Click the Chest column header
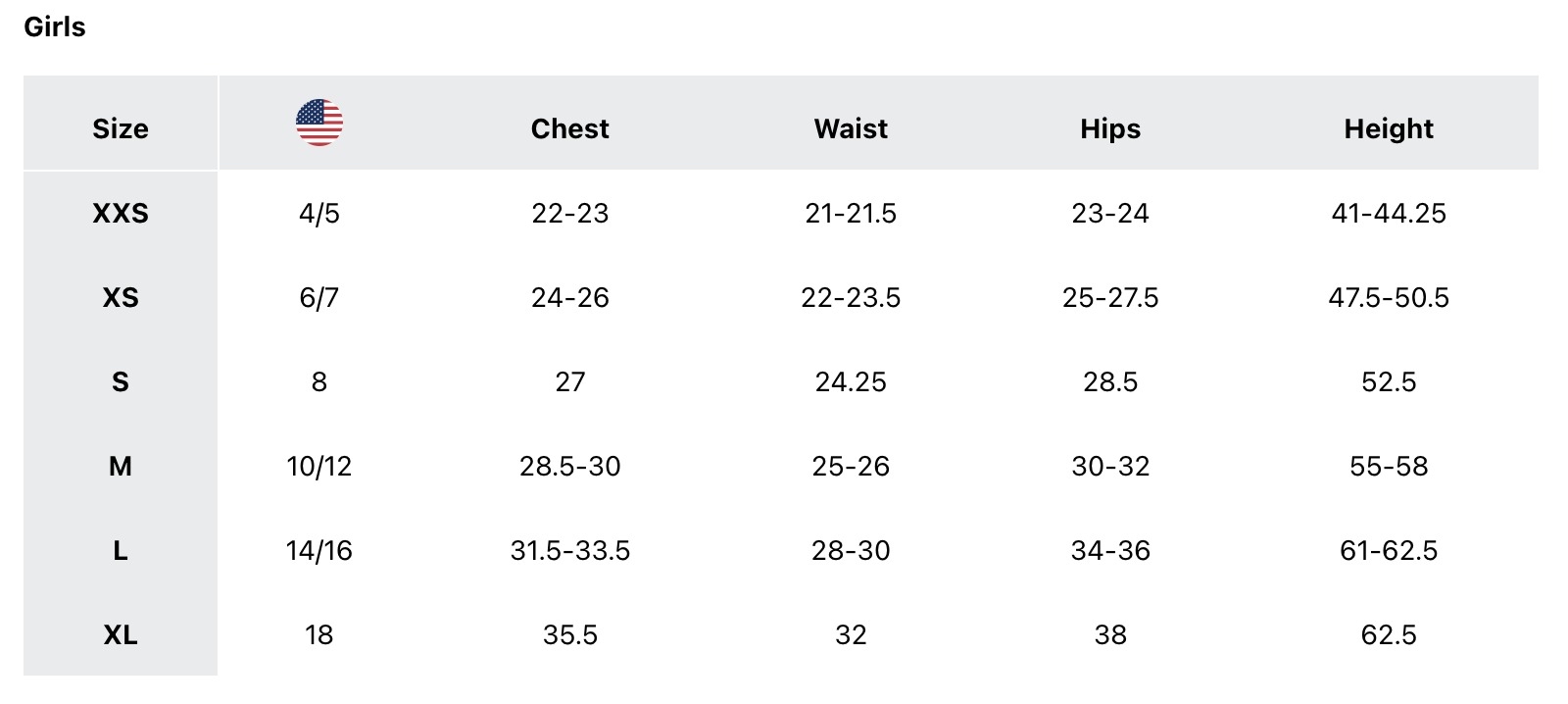 click(569, 128)
